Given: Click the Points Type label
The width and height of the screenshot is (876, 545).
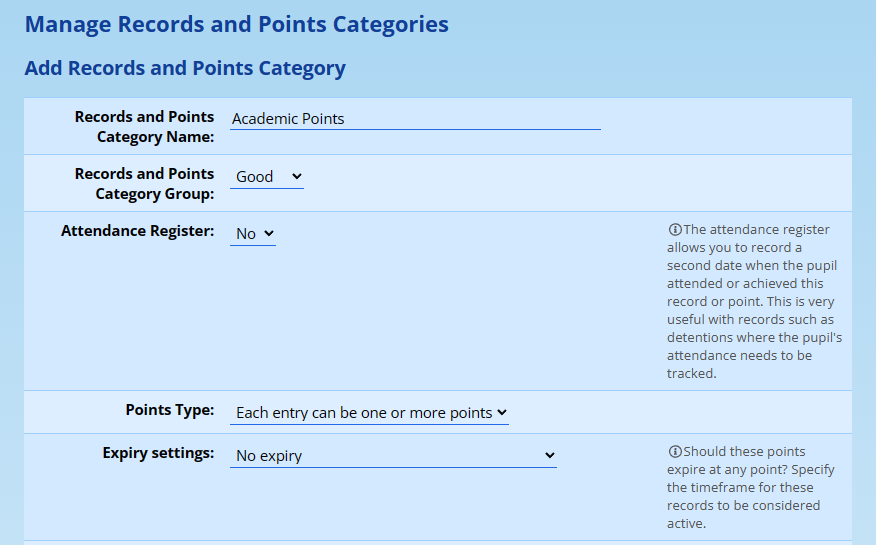Looking at the screenshot, I should click(x=170, y=410).
